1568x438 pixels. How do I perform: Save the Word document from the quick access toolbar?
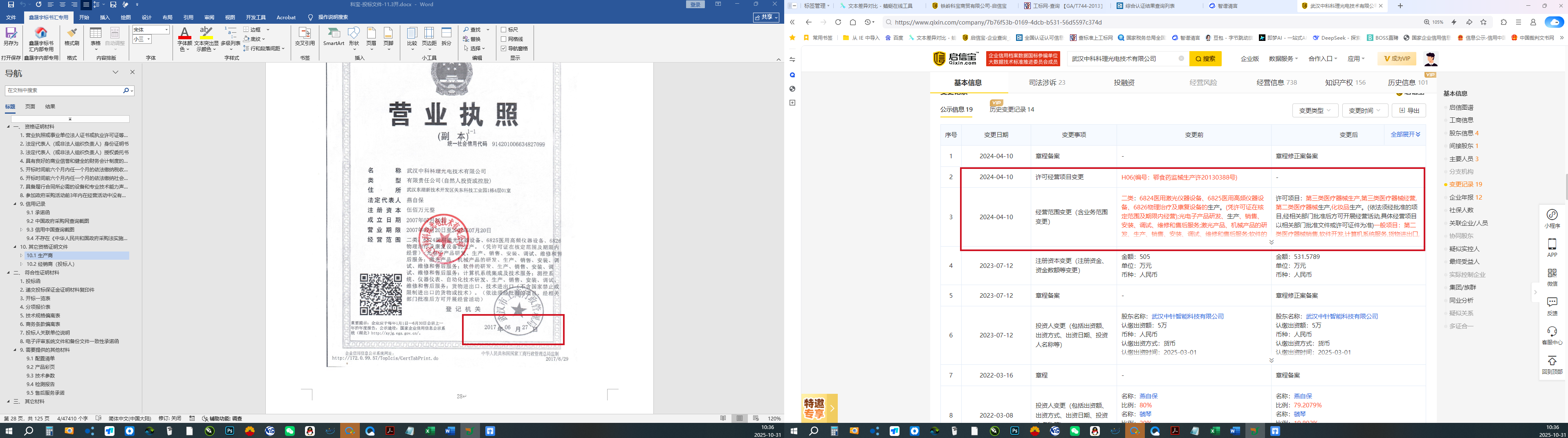(x=11, y=4)
